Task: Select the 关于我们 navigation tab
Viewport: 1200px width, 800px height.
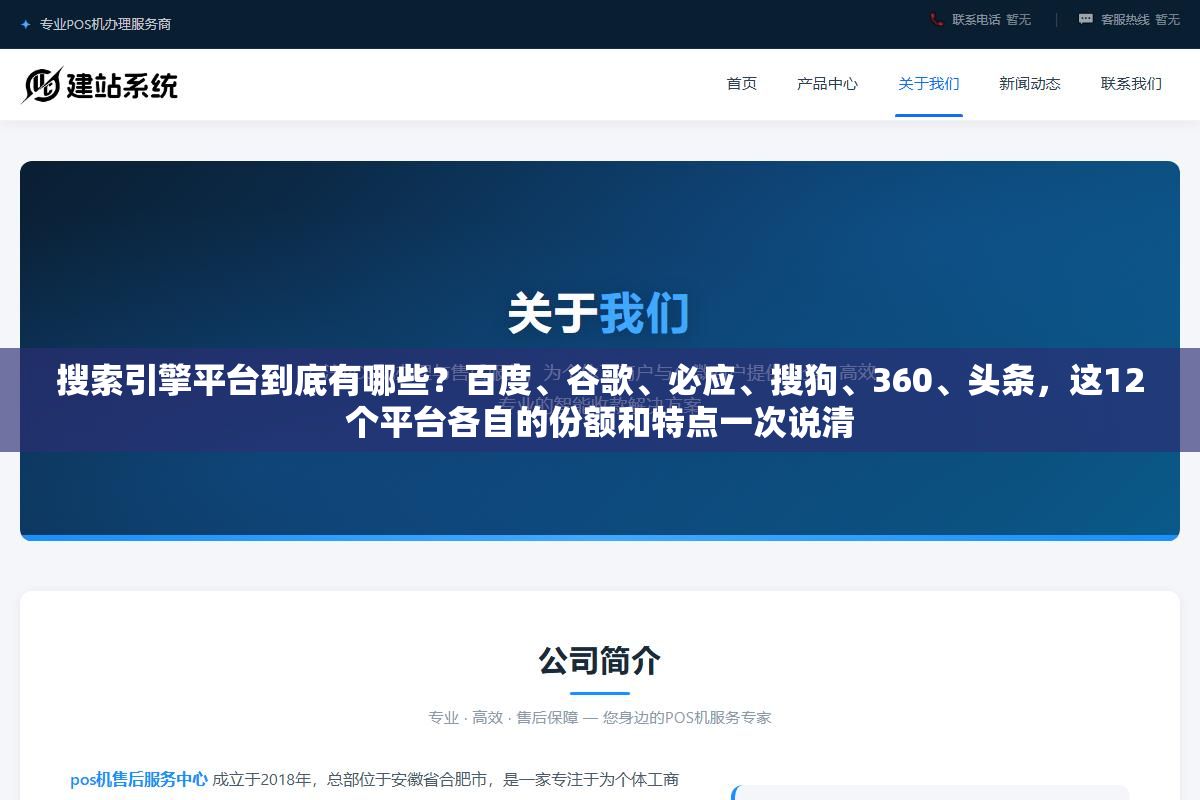Action: point(928,84)
